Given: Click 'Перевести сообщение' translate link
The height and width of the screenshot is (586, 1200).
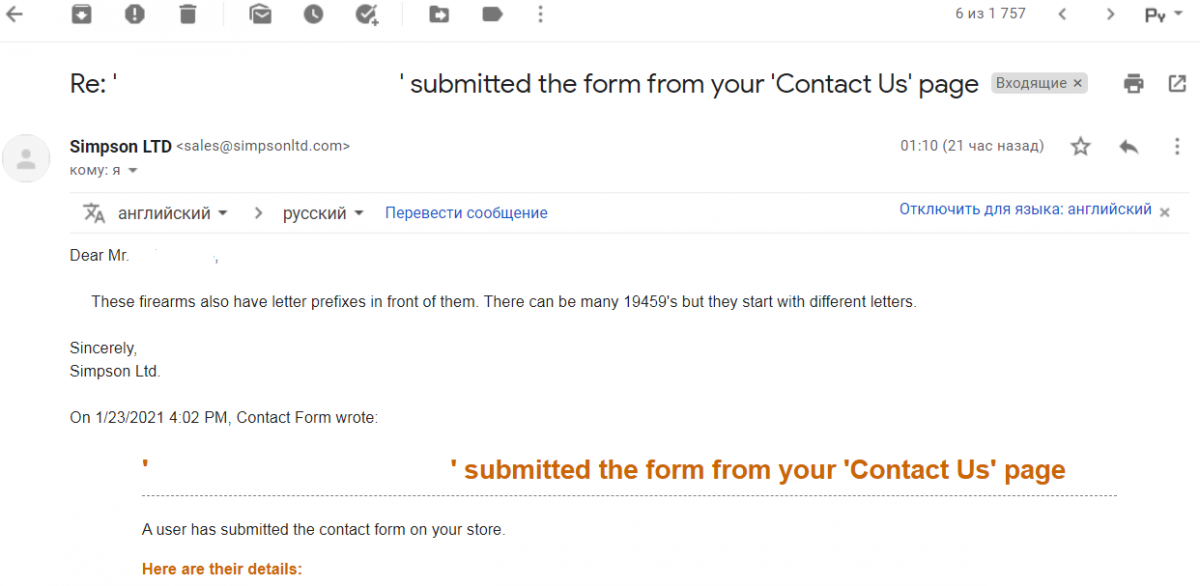Looking at the screenshot, I should tap(466, 213).
